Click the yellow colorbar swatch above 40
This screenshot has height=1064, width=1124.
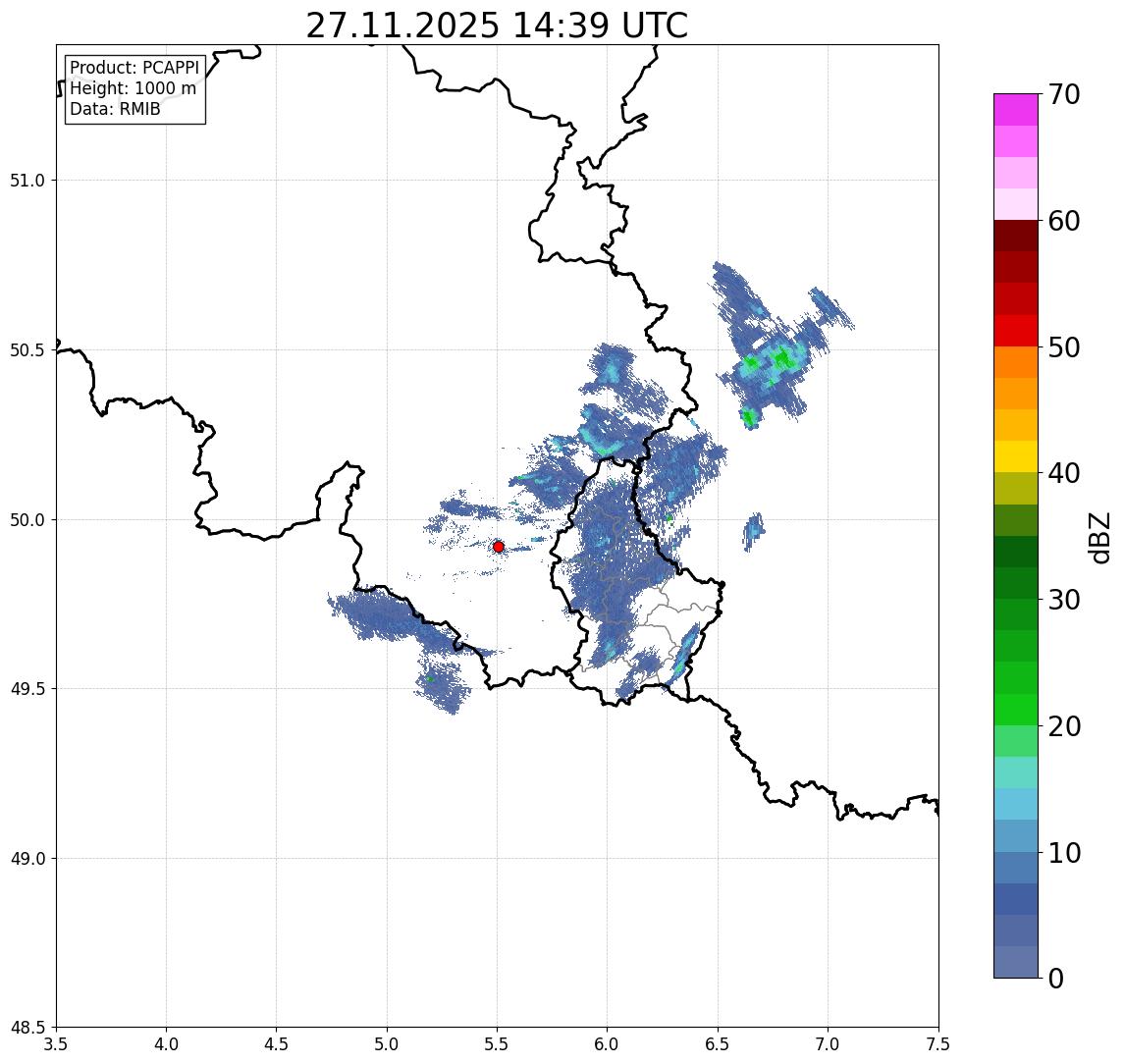point(1016,456)
